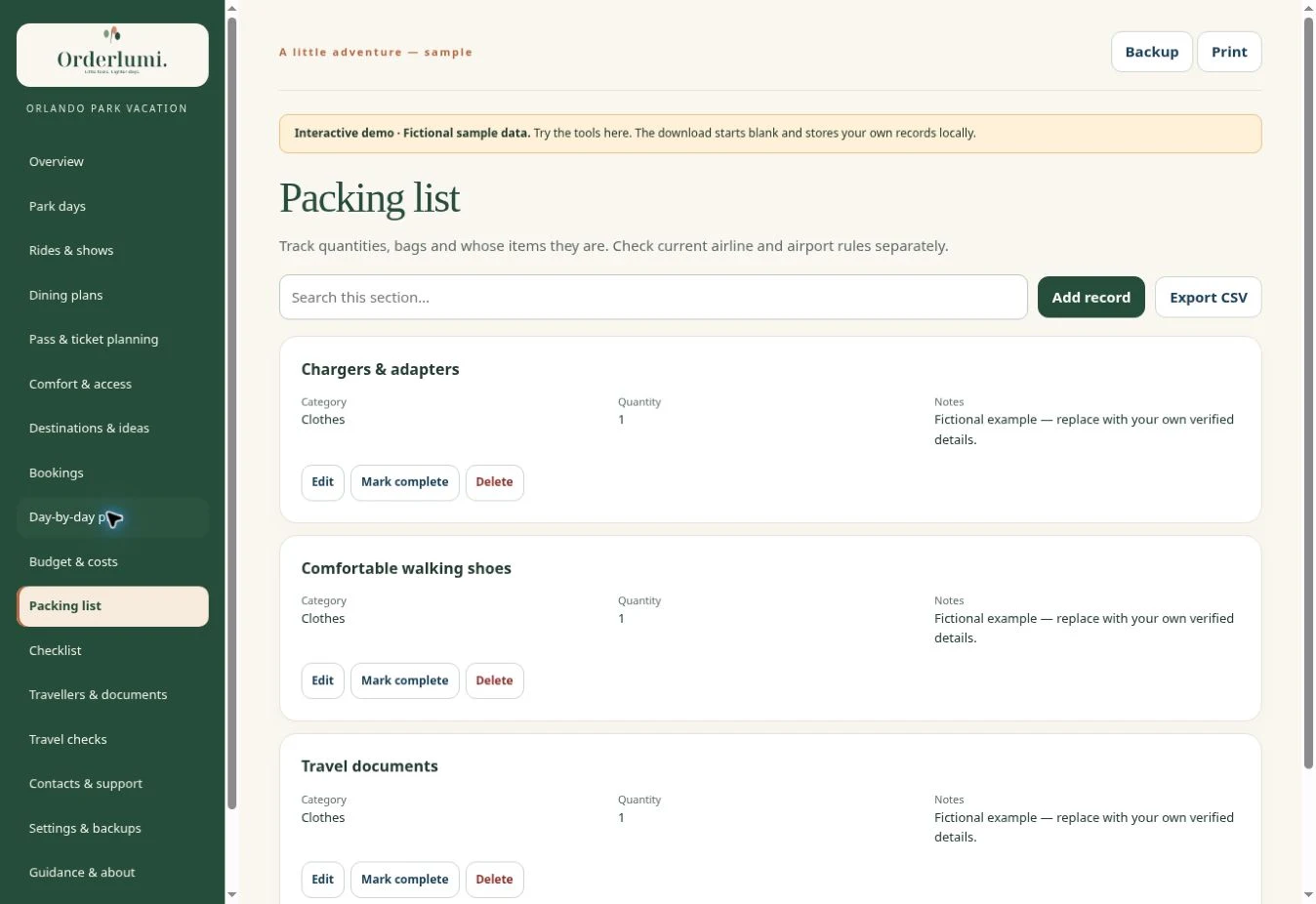Click the Travel documents heading
The height and width of the screenshot is (904, 1316).
click(x=369, y=766)
